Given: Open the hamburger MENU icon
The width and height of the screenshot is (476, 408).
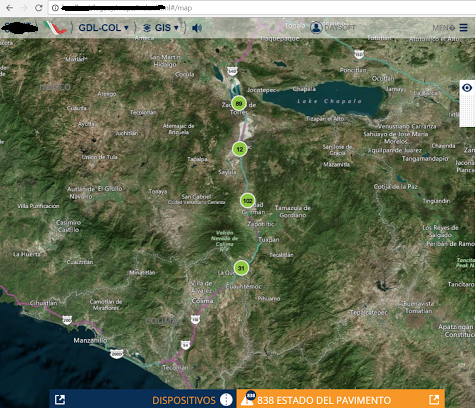Looking at the screenshot, I should 463,27.
